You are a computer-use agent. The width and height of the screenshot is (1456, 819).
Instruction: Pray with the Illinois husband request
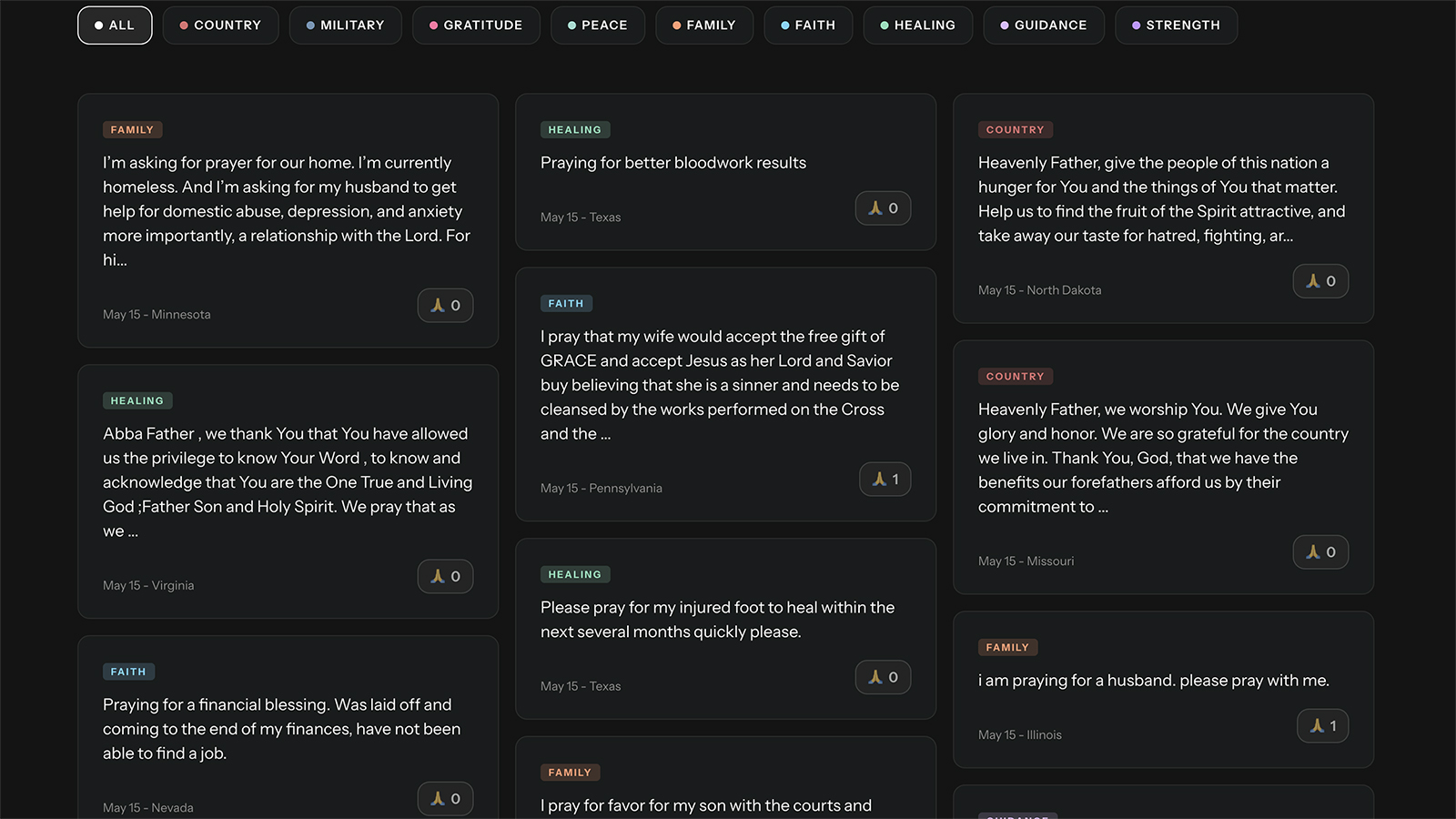click(x=1322, y=726)
